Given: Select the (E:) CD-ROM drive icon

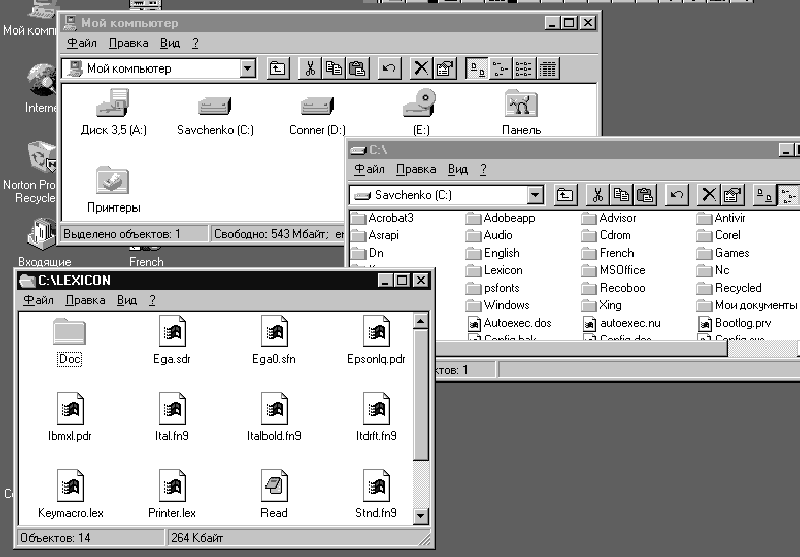Looking at the screenshot, I should point(421,112).
